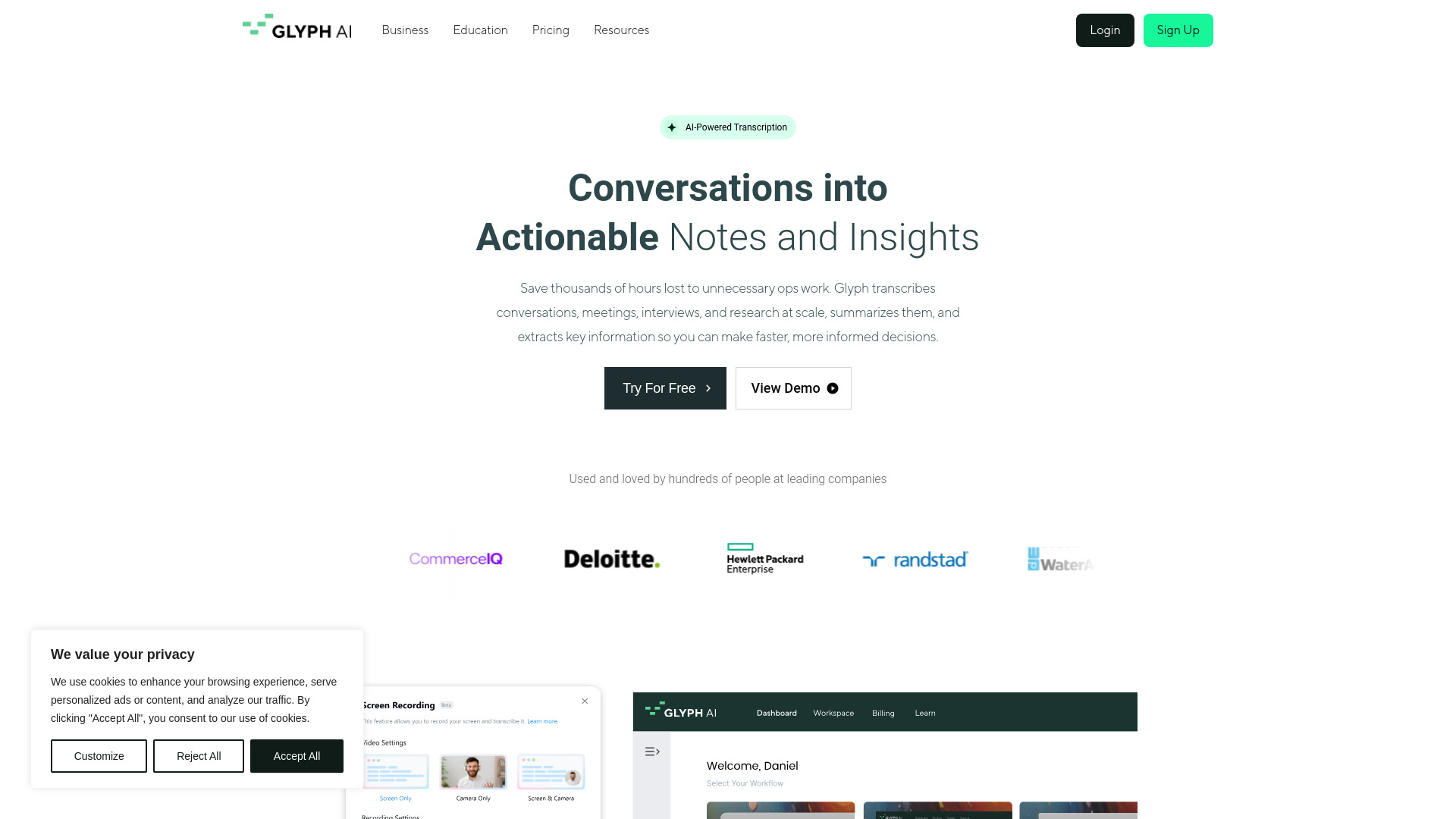Click the sidebar toggle icon in dashboard

pos(652,751)
